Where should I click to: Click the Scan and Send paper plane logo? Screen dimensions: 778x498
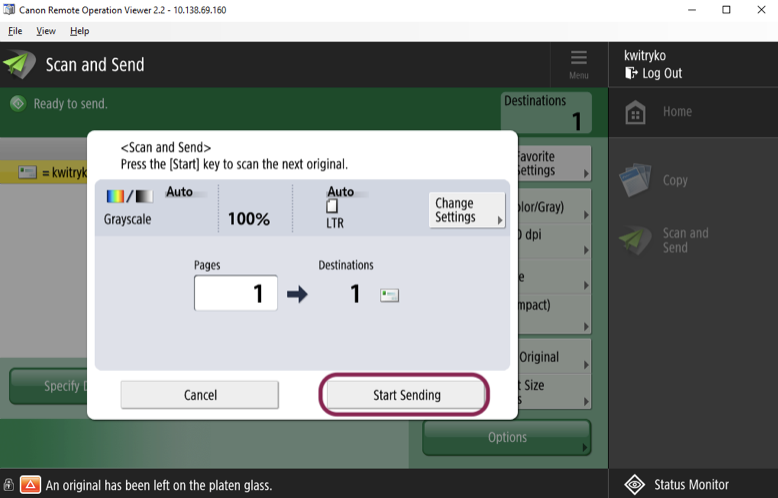click(19, 65)
